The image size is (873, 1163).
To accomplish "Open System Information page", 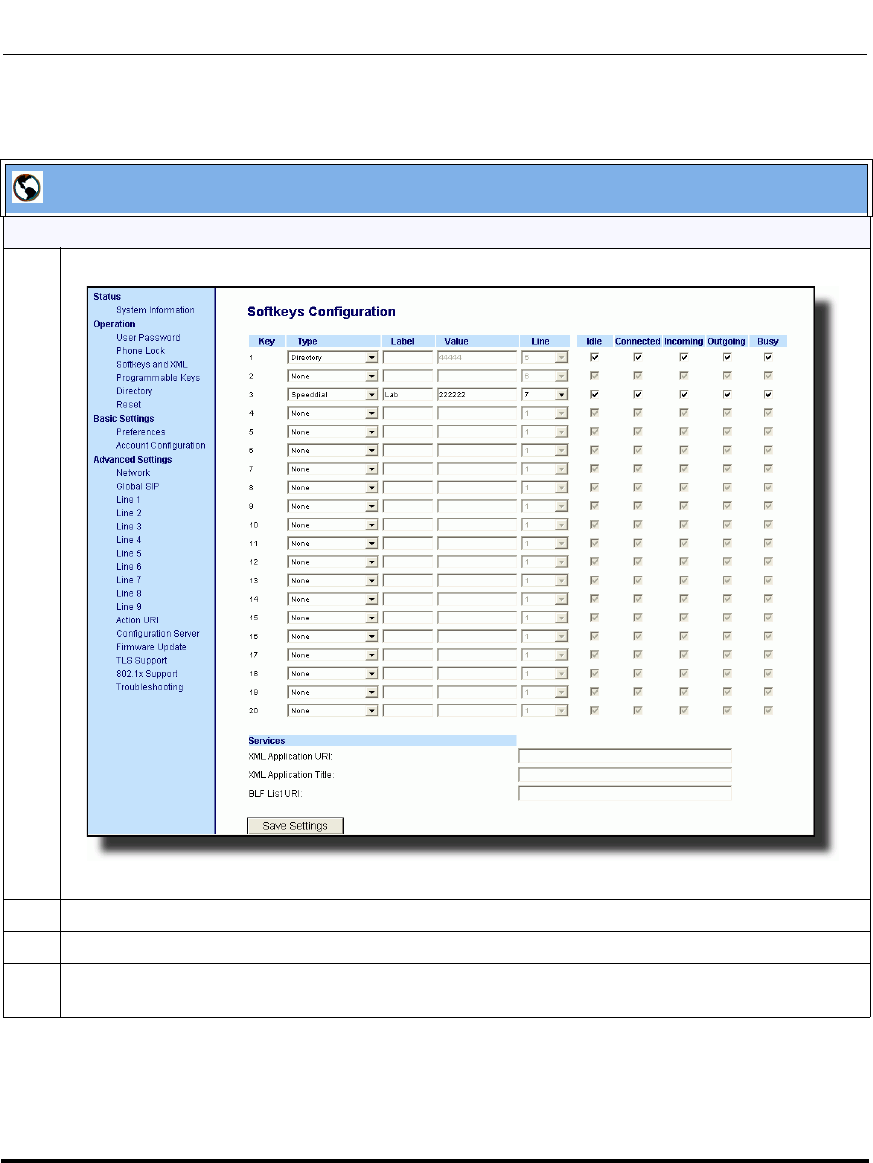I will pos(155,310).
